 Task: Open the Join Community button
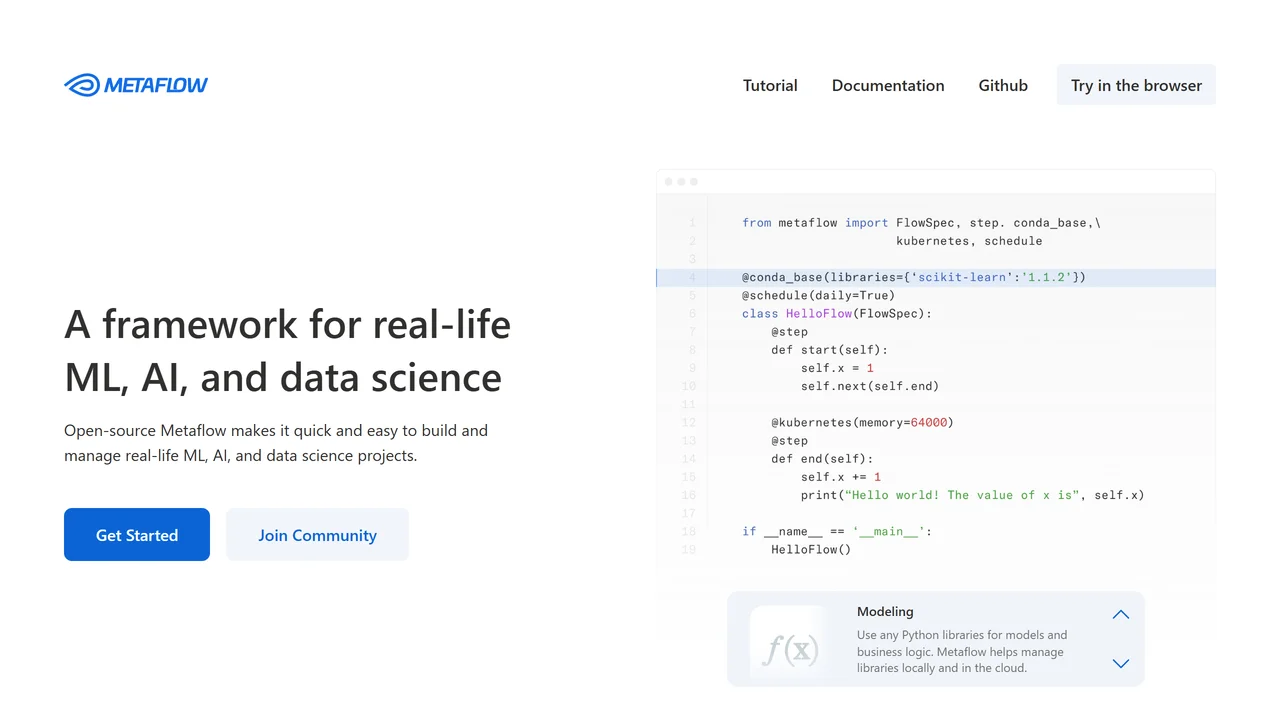coord(317,535)
